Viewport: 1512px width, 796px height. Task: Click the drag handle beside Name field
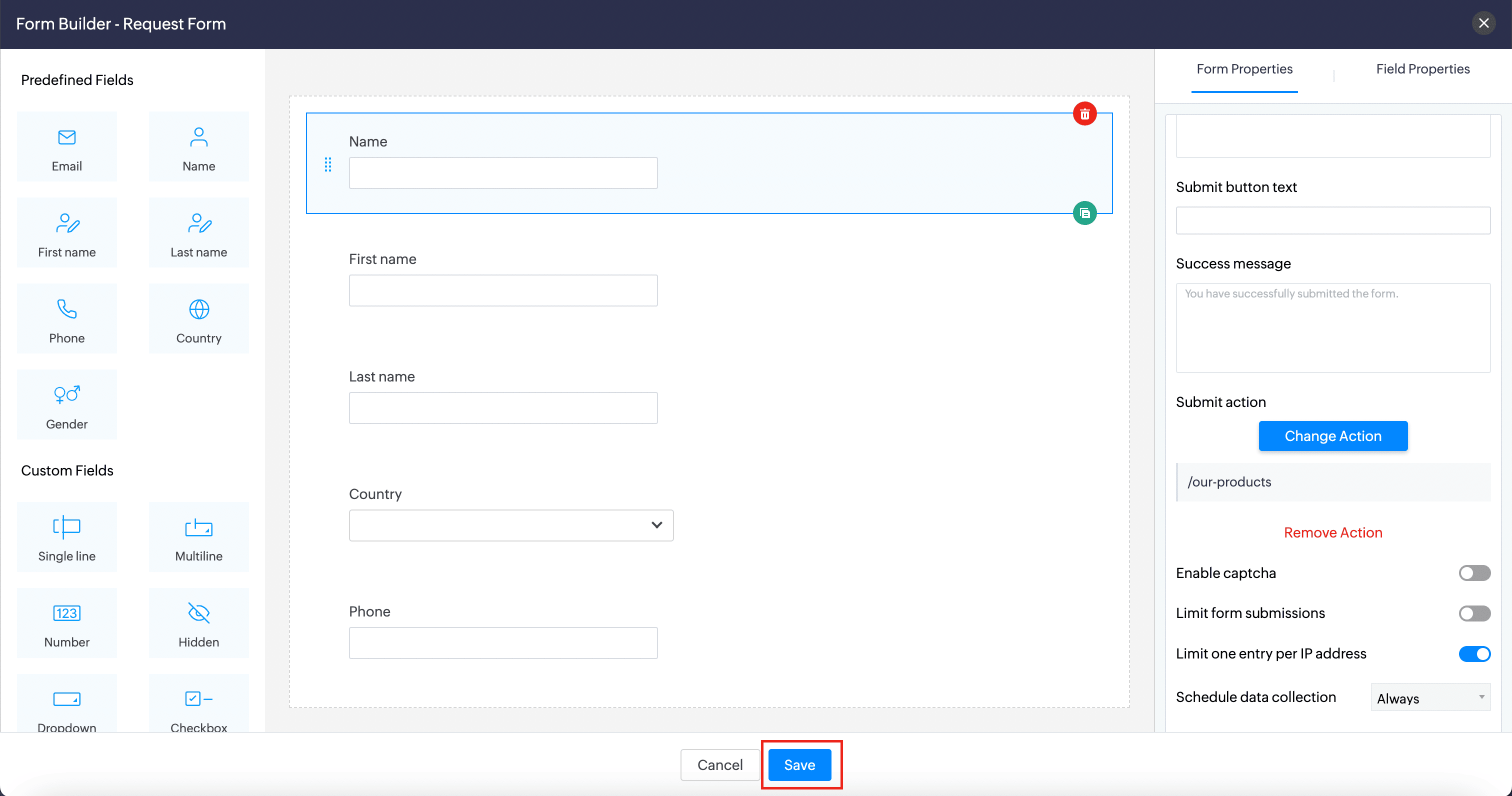click(x=328, y=165)
